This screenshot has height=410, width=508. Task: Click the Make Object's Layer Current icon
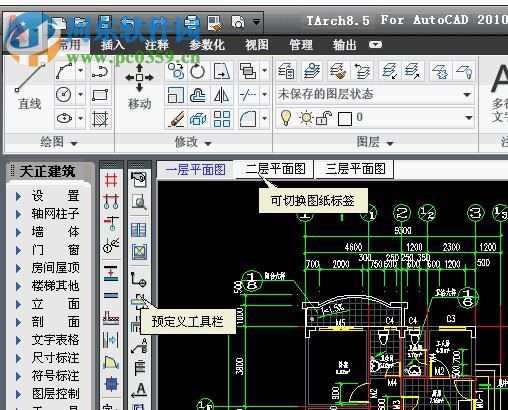[312, 71]
